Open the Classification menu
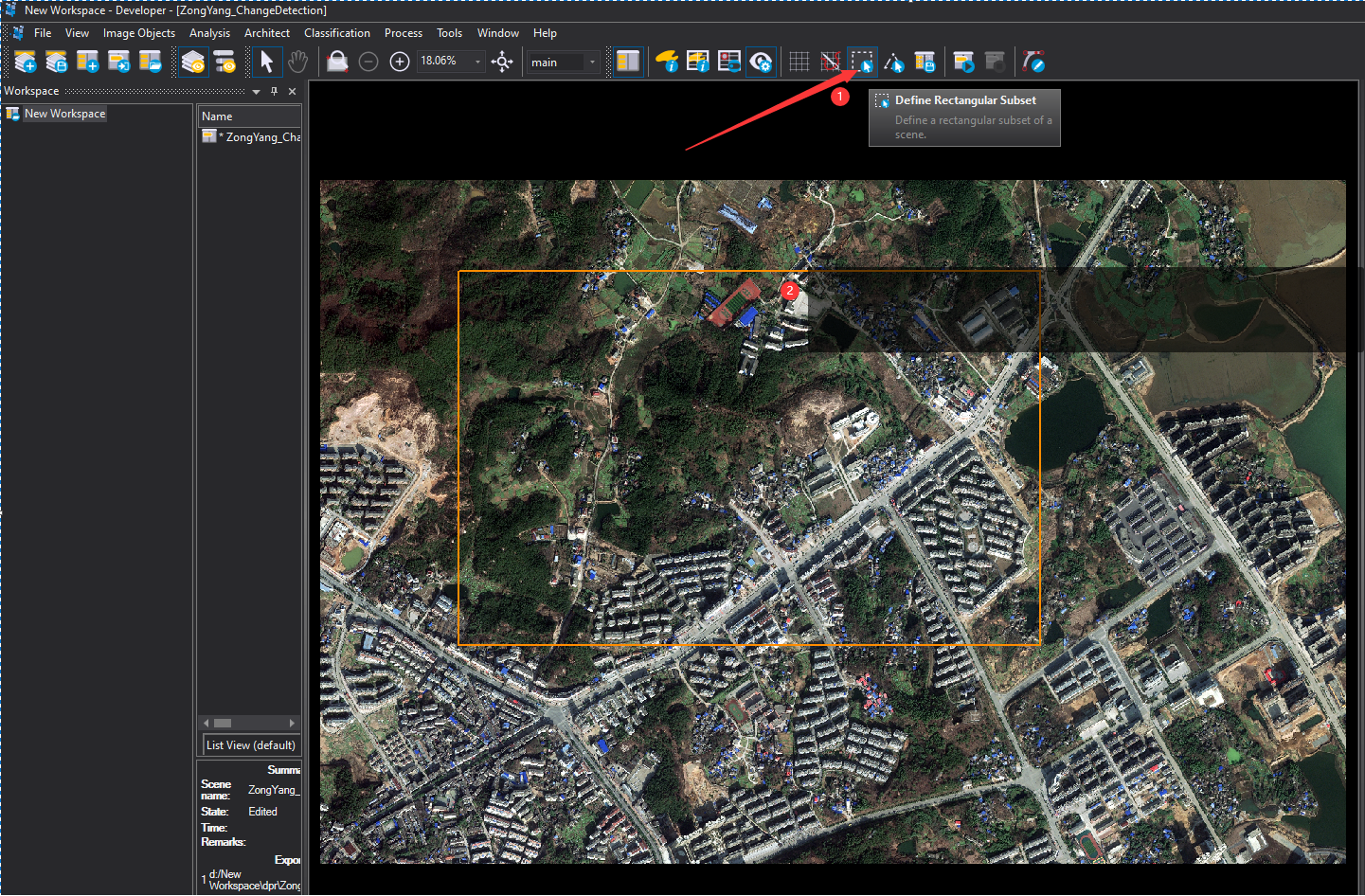The image size is (1365, 896). (336, 33)
